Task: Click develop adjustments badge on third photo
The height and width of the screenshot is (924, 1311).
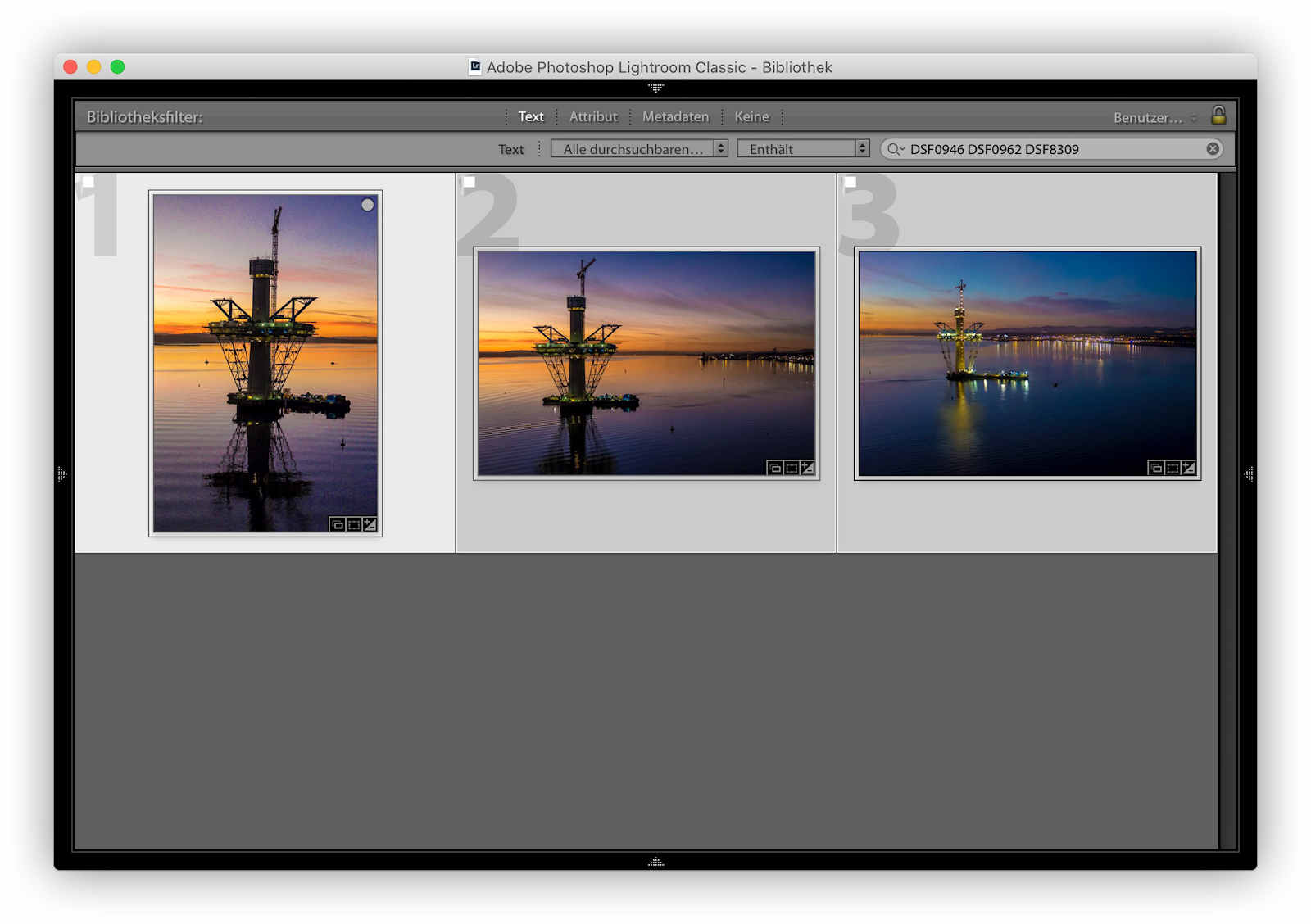Action: point(1189,468)
